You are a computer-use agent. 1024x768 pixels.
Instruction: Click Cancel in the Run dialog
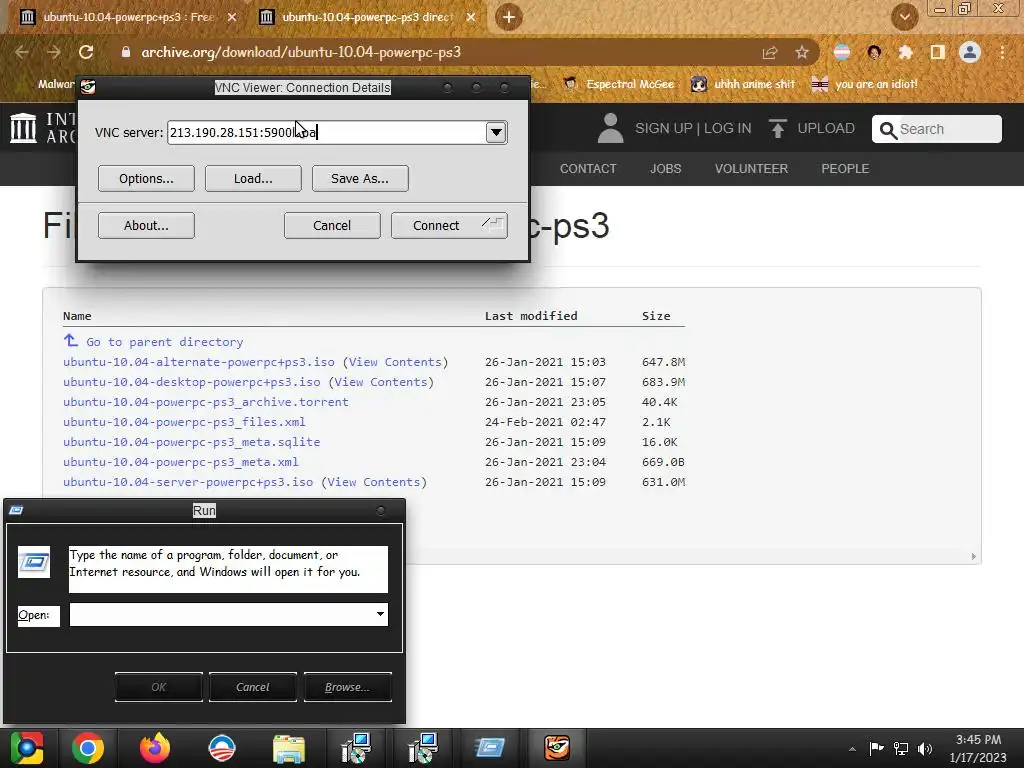coord(253,687)
